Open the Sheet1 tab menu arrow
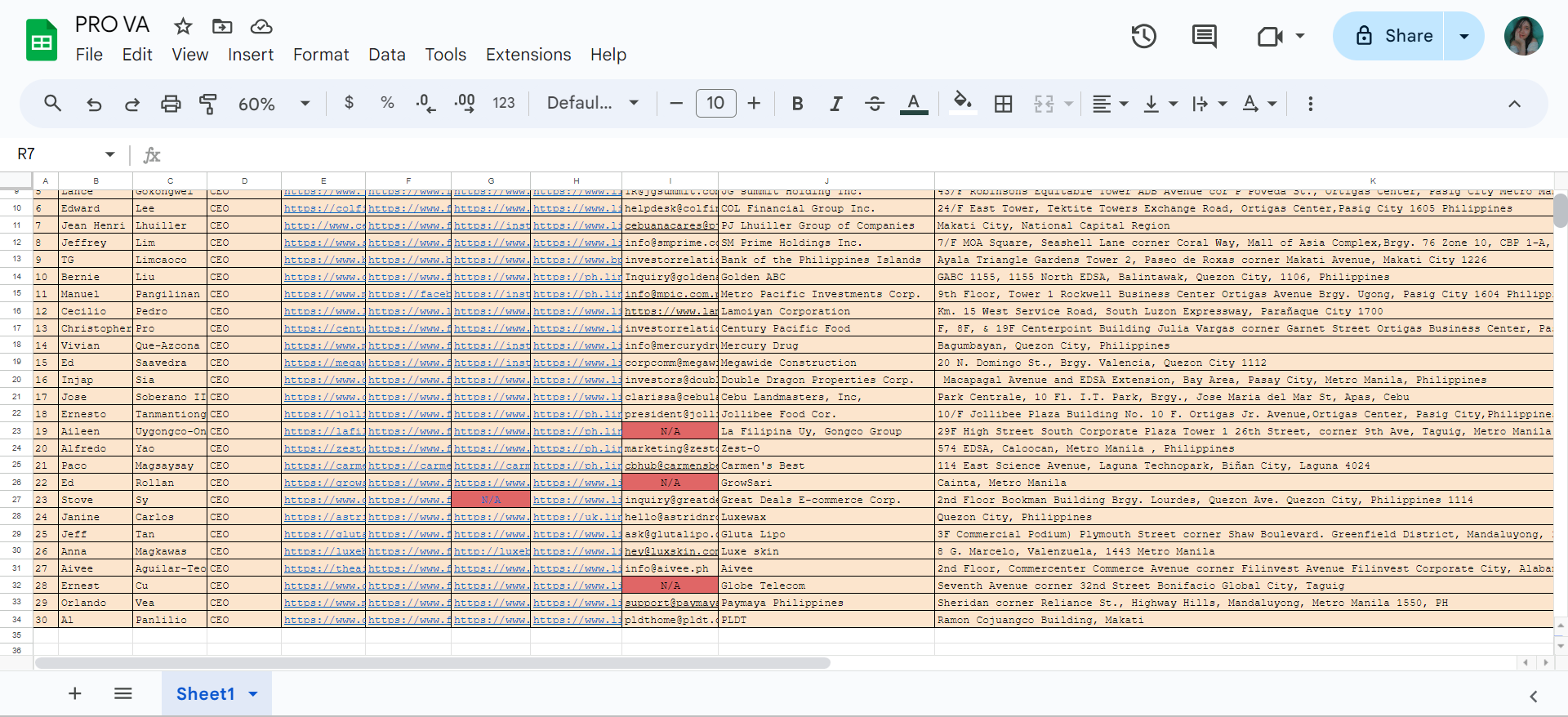Image resolution: width=1568 pixels, height=717 pixels. [253, 694]
